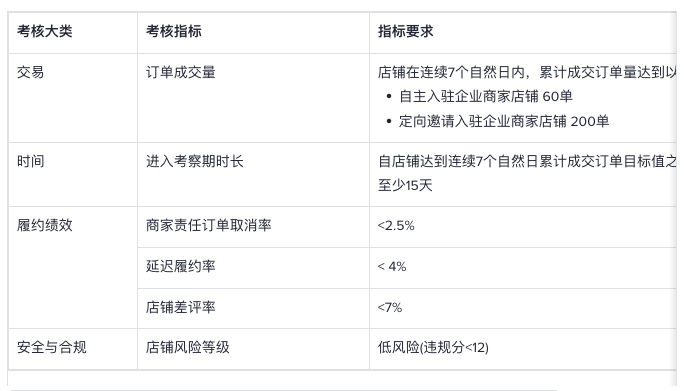684x391 pixels.
Task: Select the 订单成交量 indicator cell
Action: pyautogui.click(x=253, y=98)
